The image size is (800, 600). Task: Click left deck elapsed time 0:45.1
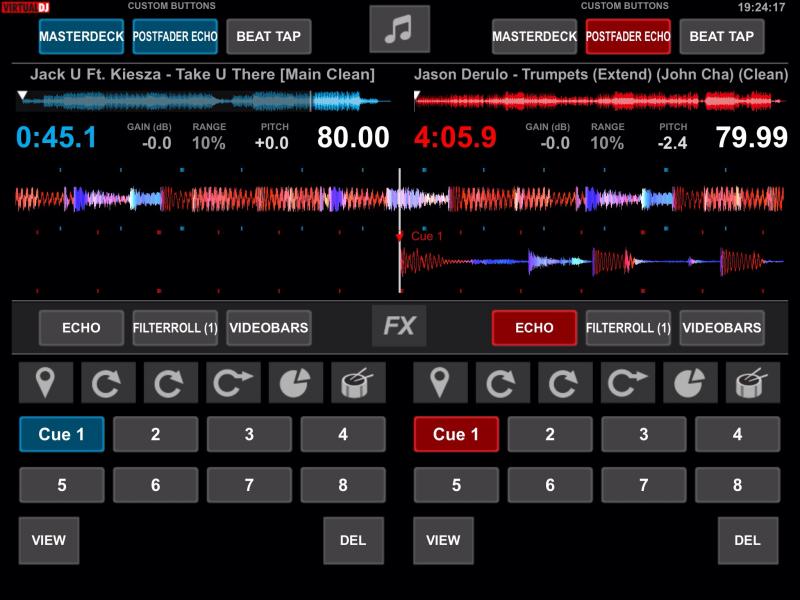click(57, 137)
